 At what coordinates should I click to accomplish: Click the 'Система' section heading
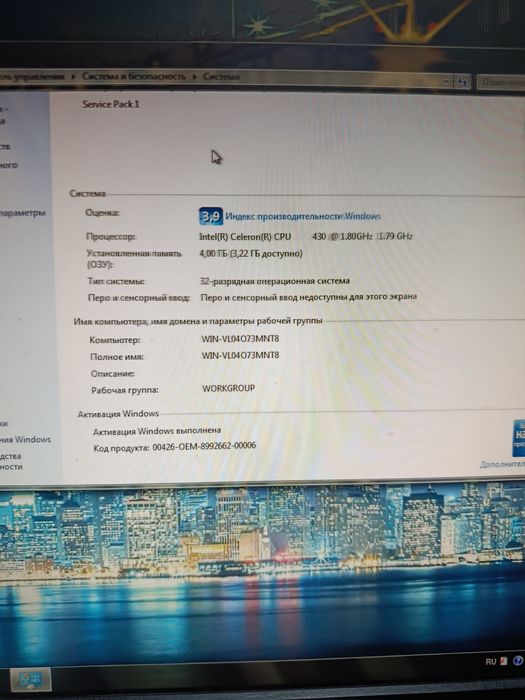(x=88, y=193)
